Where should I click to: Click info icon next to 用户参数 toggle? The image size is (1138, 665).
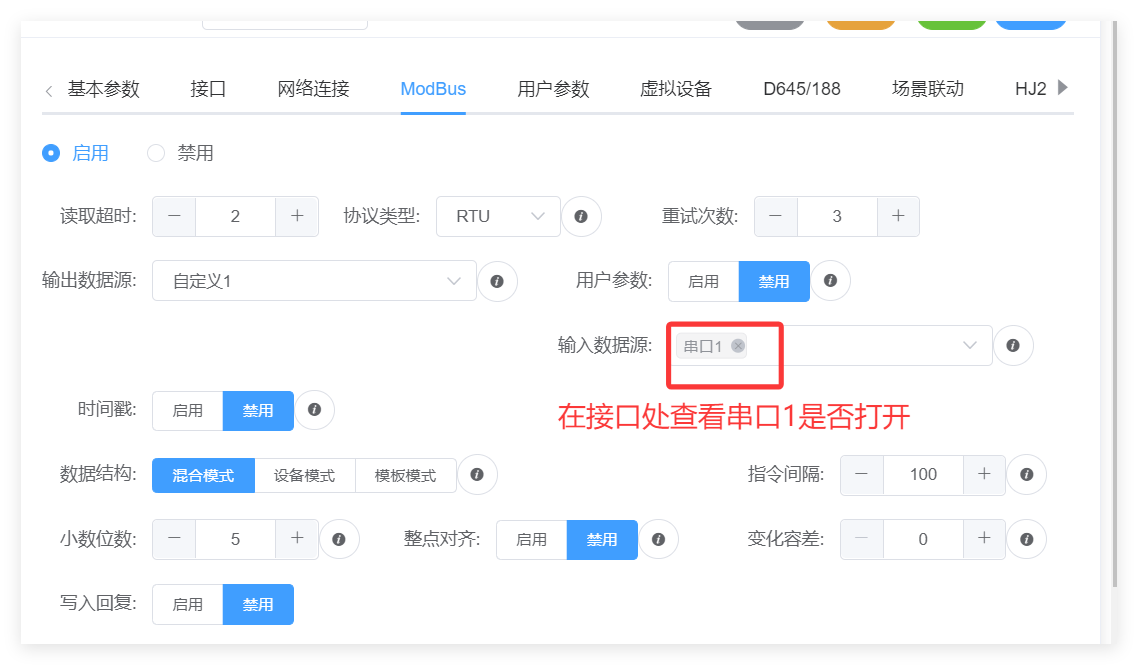(830, 281)
